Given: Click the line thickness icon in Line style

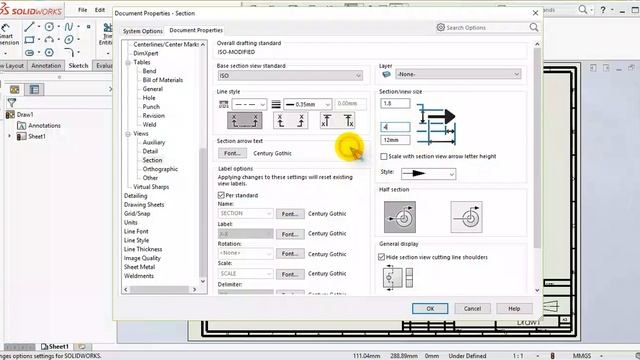Looking at the screenshot, I should point(276,104).
